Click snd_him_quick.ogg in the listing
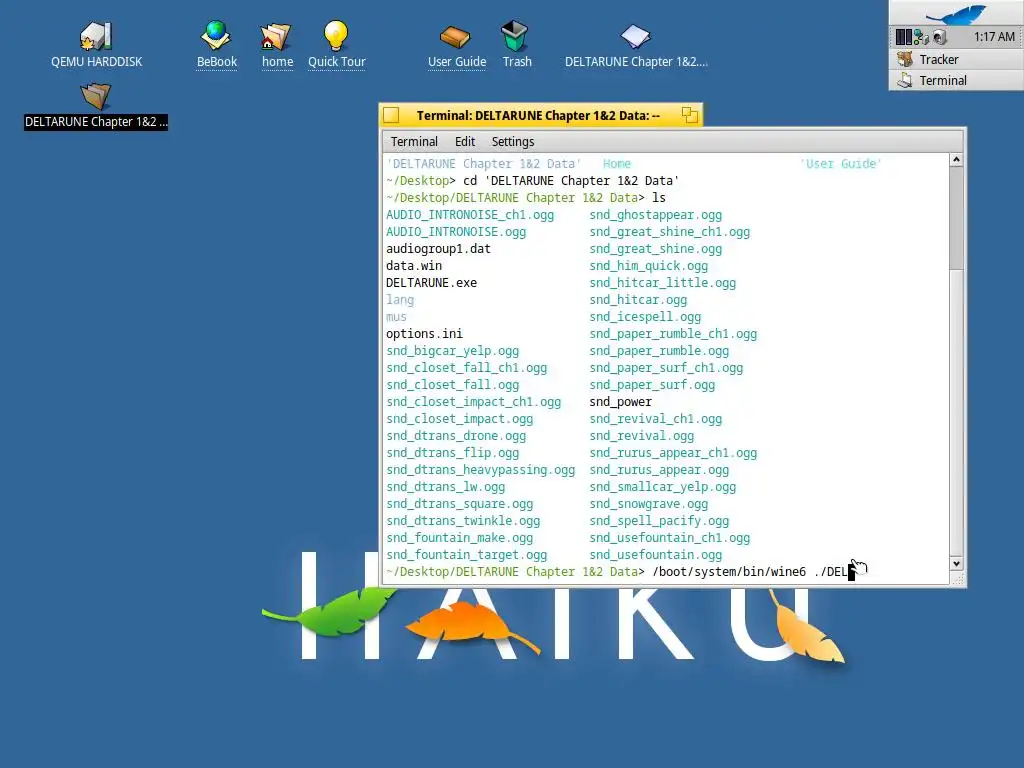Image resolution: width=1024 pixels, height=768 pixels. pos(648,266)
